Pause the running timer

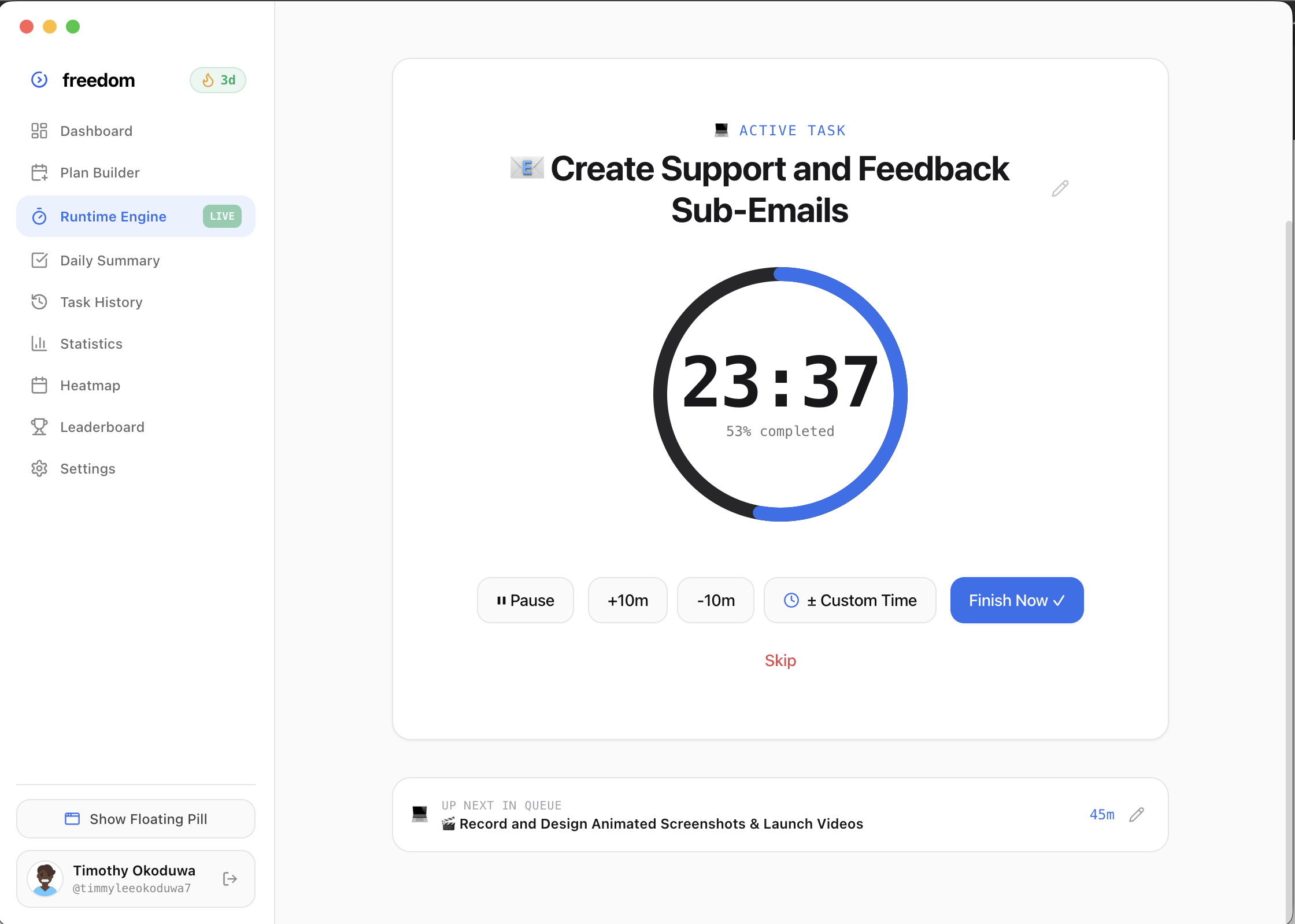(526, 600)
